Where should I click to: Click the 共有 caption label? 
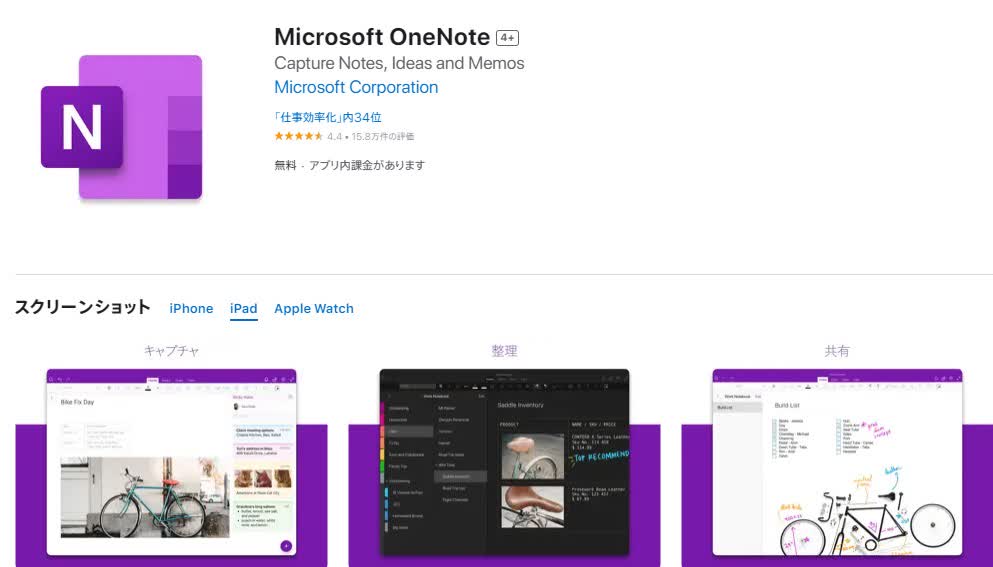tap(837, 350)
